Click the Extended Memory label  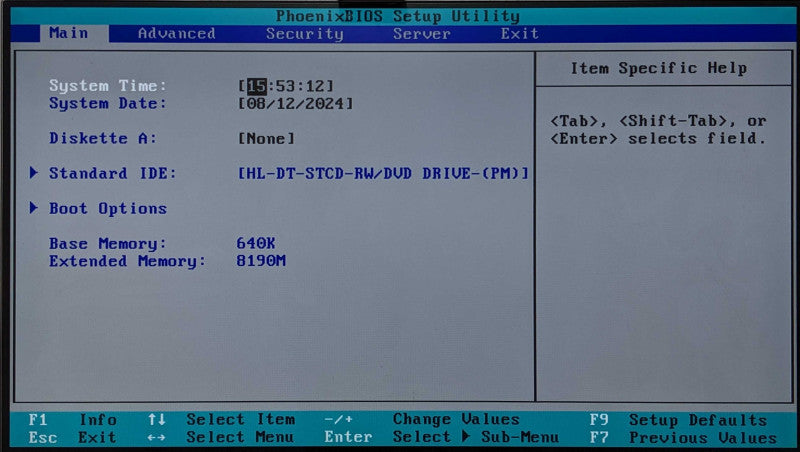click(128, 262)
